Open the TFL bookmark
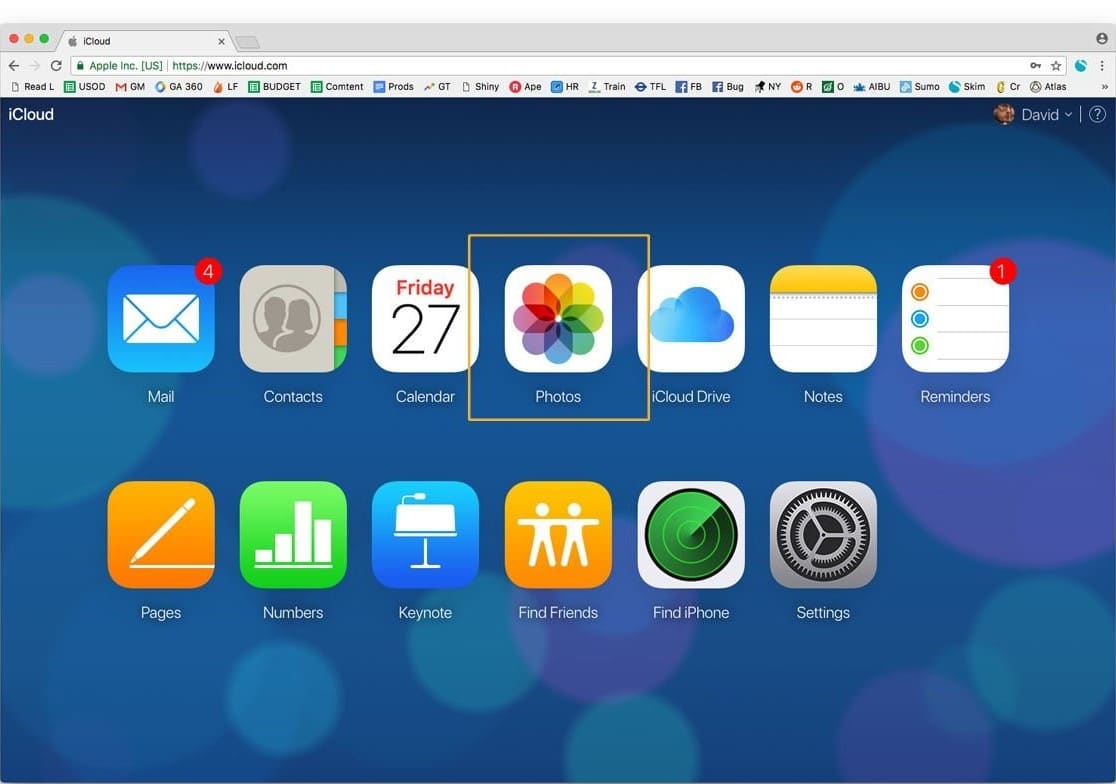 (x=651, y=87)
